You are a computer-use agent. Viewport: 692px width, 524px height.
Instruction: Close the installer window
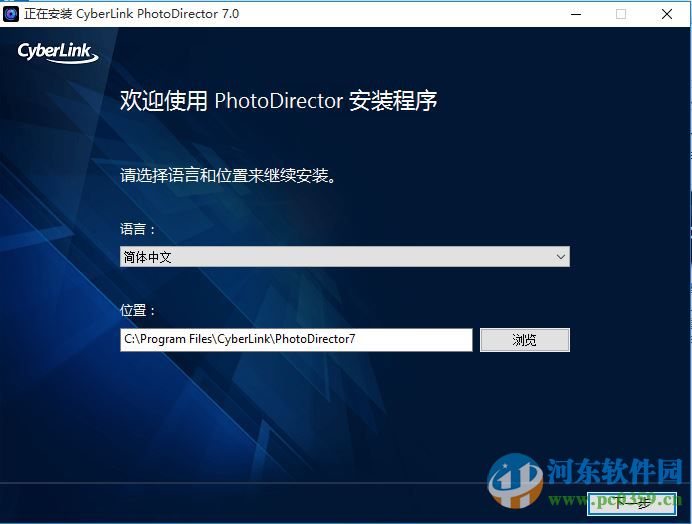667,14
